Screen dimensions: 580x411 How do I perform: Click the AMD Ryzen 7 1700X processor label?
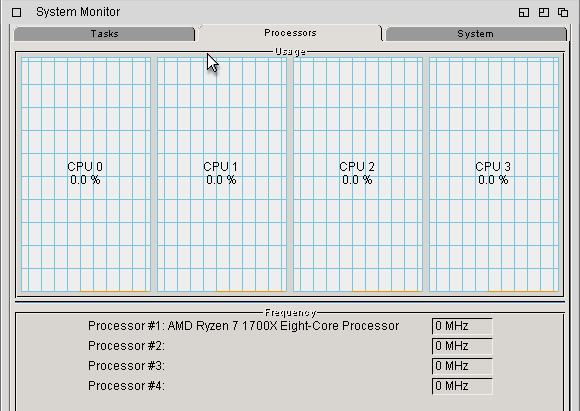pos(283,326)
